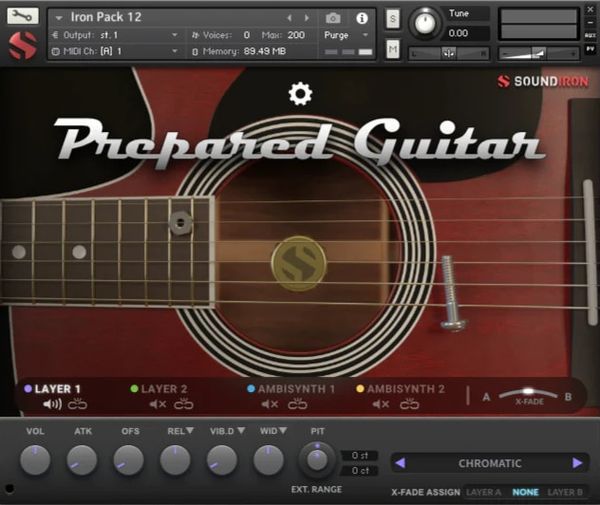Open the wrench instrument edit mode
Viewport: 600px width, 505px height.
[x=23, y=16]
